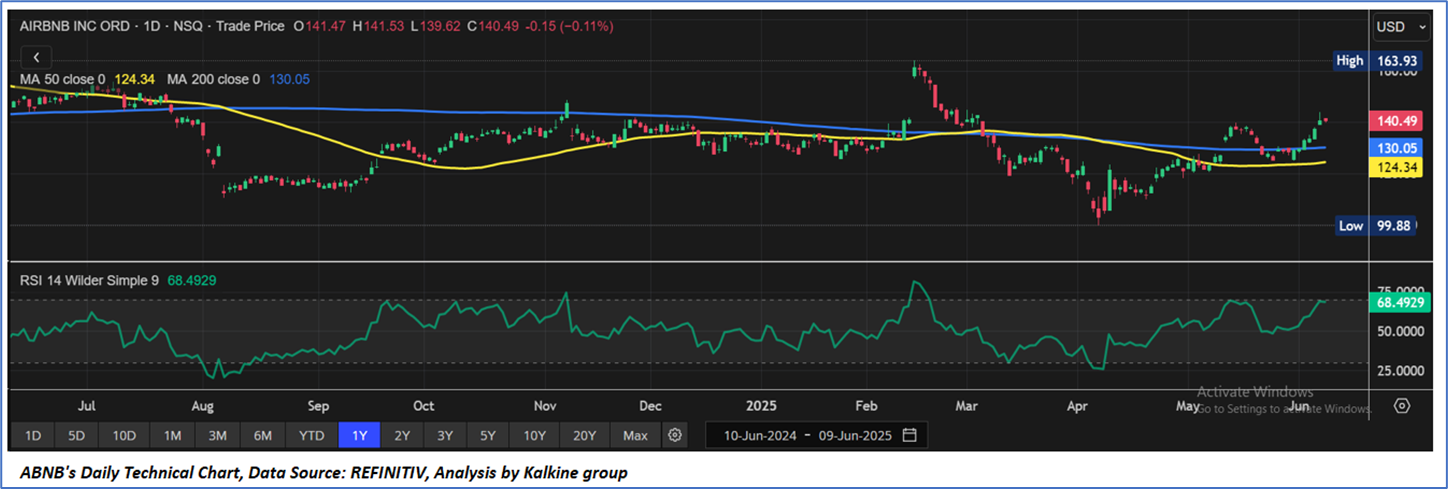This screenshot has width=1448, height=489.
Task: Select the 1D time range
Action: tap(33, 435)
